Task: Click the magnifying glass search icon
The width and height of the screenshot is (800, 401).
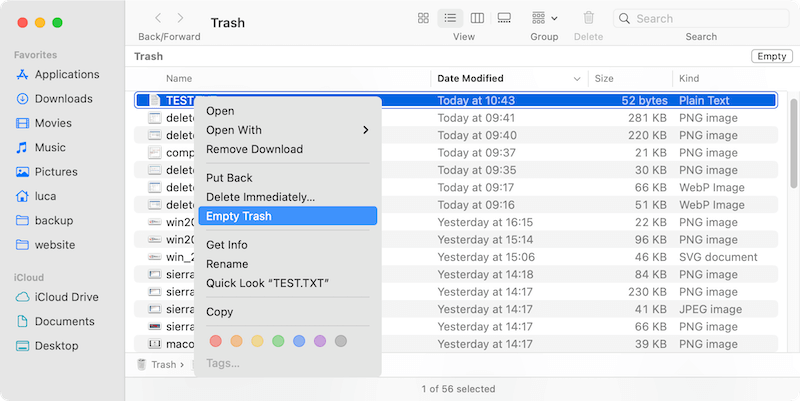Action: 624,19
